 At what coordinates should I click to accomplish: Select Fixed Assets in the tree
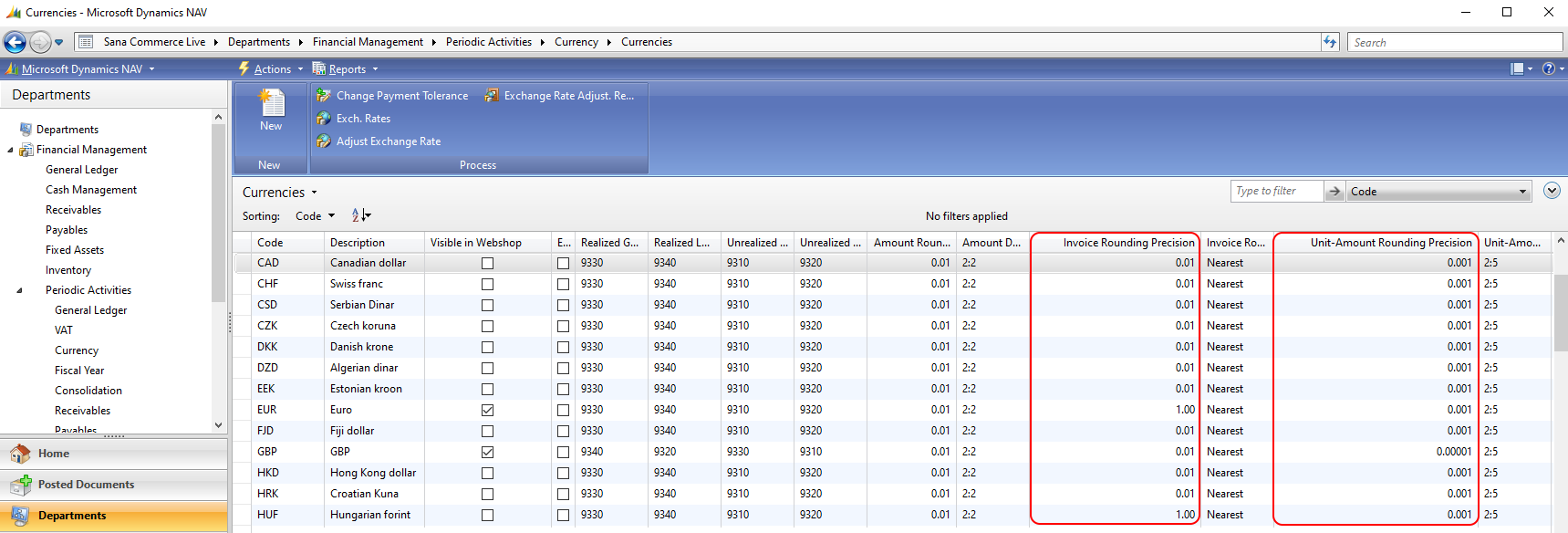[x=75, y=250]
